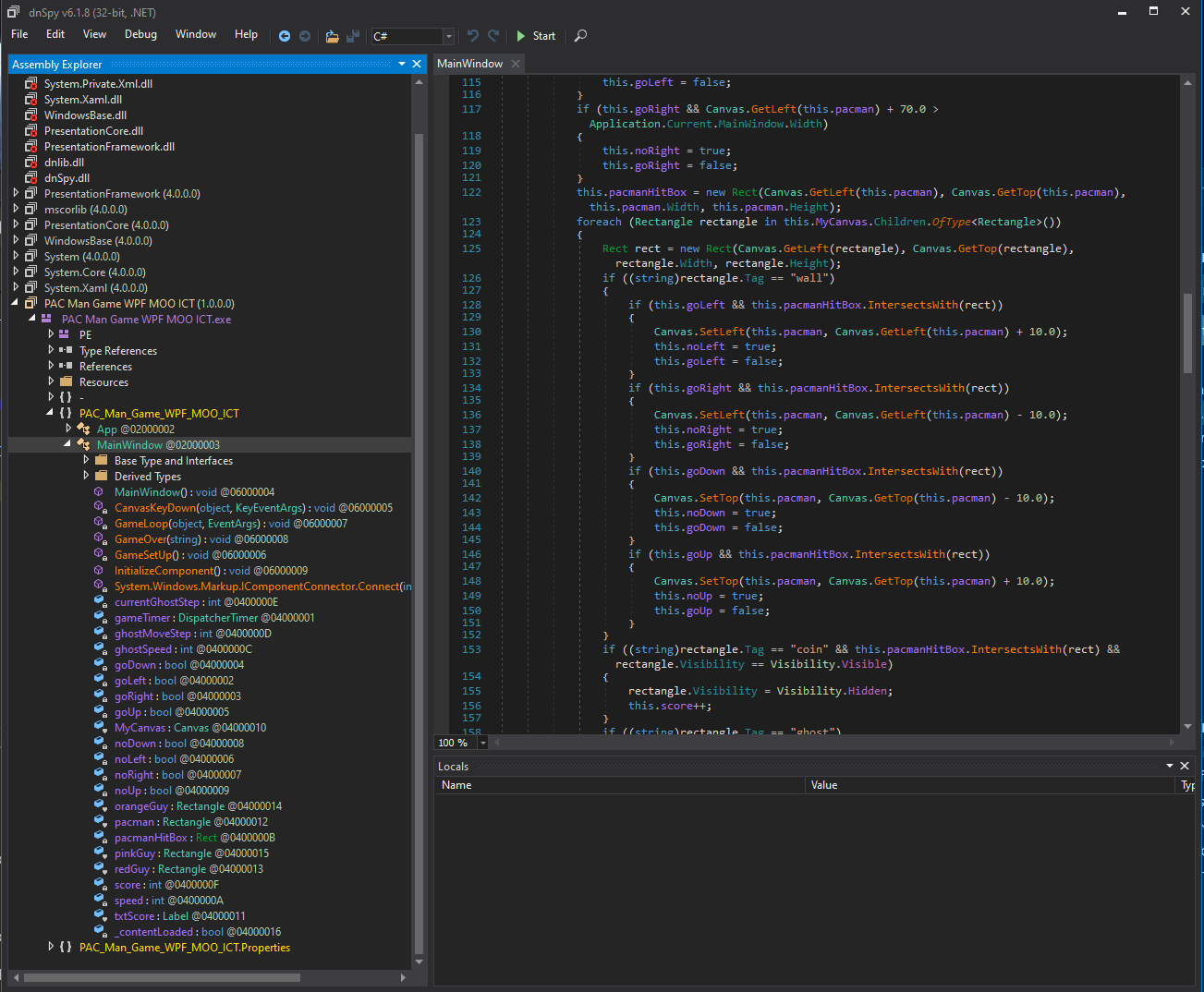The height and width of the screenshot is (992, 1204).
Task: Expand the Type References node
Action: click(51, 350)
